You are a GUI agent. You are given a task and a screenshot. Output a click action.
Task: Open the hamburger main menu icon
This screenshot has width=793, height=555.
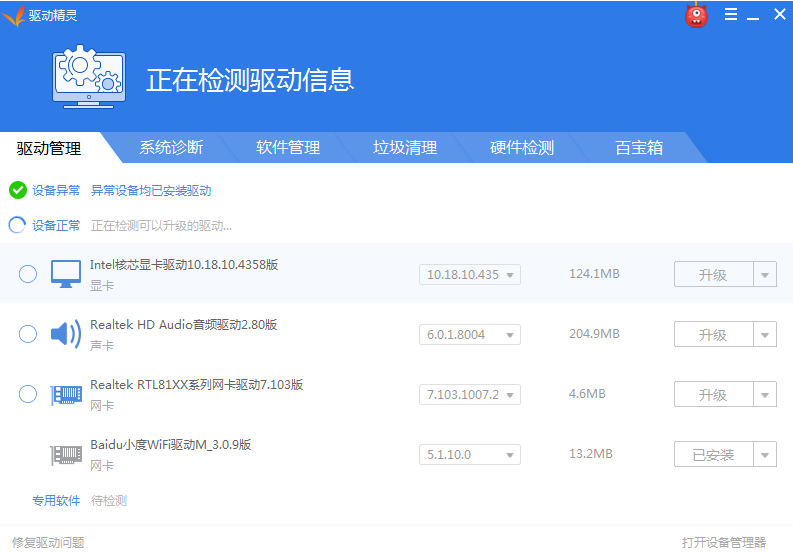(731, 15)
